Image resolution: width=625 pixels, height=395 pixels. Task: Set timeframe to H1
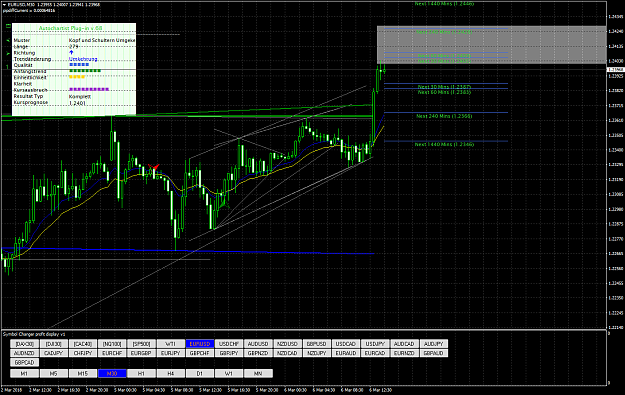tap(142, 373)
